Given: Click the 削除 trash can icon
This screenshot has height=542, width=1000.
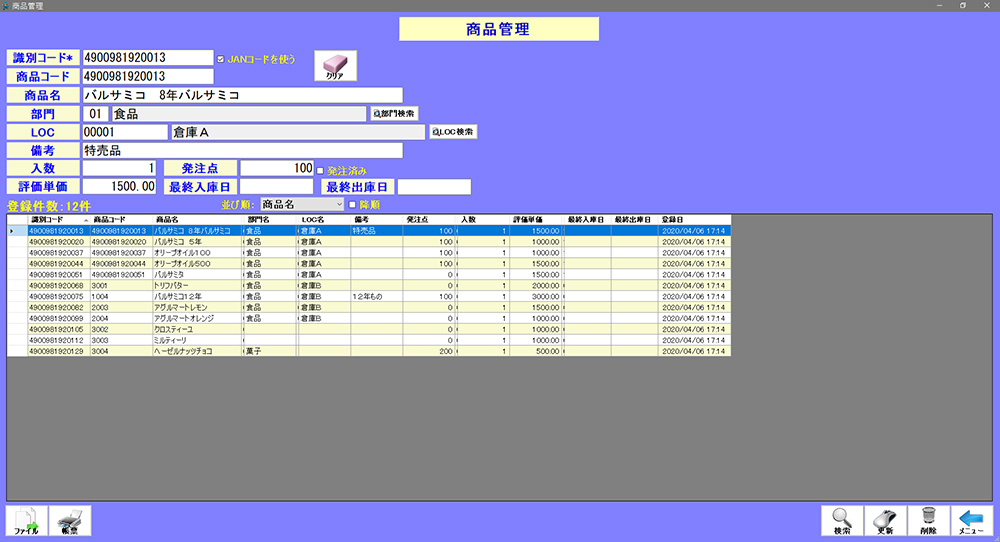Looking at the screenshot, I should tap(929, 520).
